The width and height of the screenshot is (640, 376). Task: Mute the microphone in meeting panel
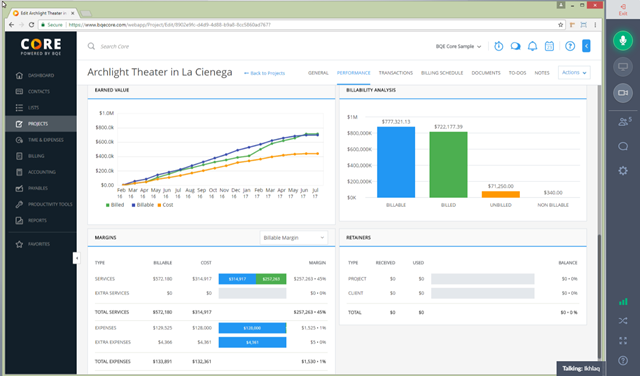623,40
